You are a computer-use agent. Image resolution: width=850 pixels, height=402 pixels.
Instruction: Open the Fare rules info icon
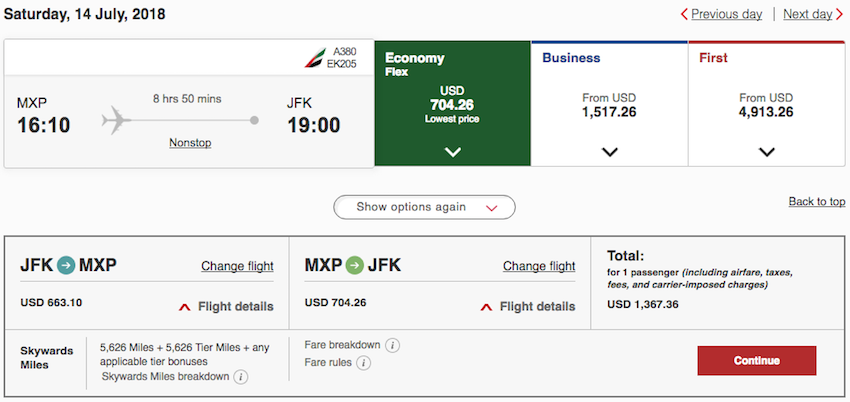click(x=364, y=362)
